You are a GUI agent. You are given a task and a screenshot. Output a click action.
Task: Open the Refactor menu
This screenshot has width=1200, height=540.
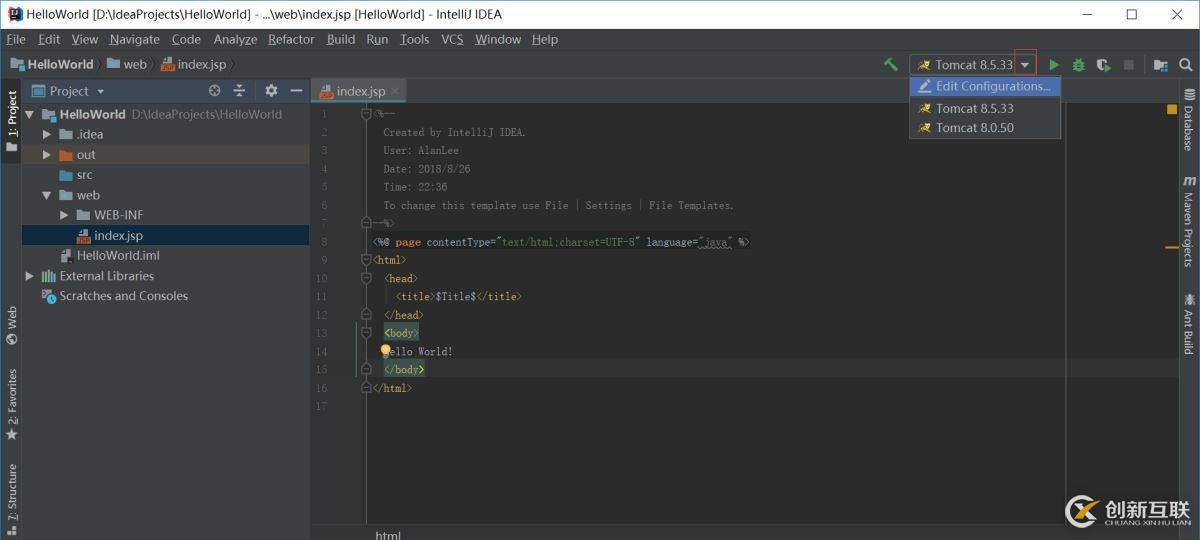[291, 39]
